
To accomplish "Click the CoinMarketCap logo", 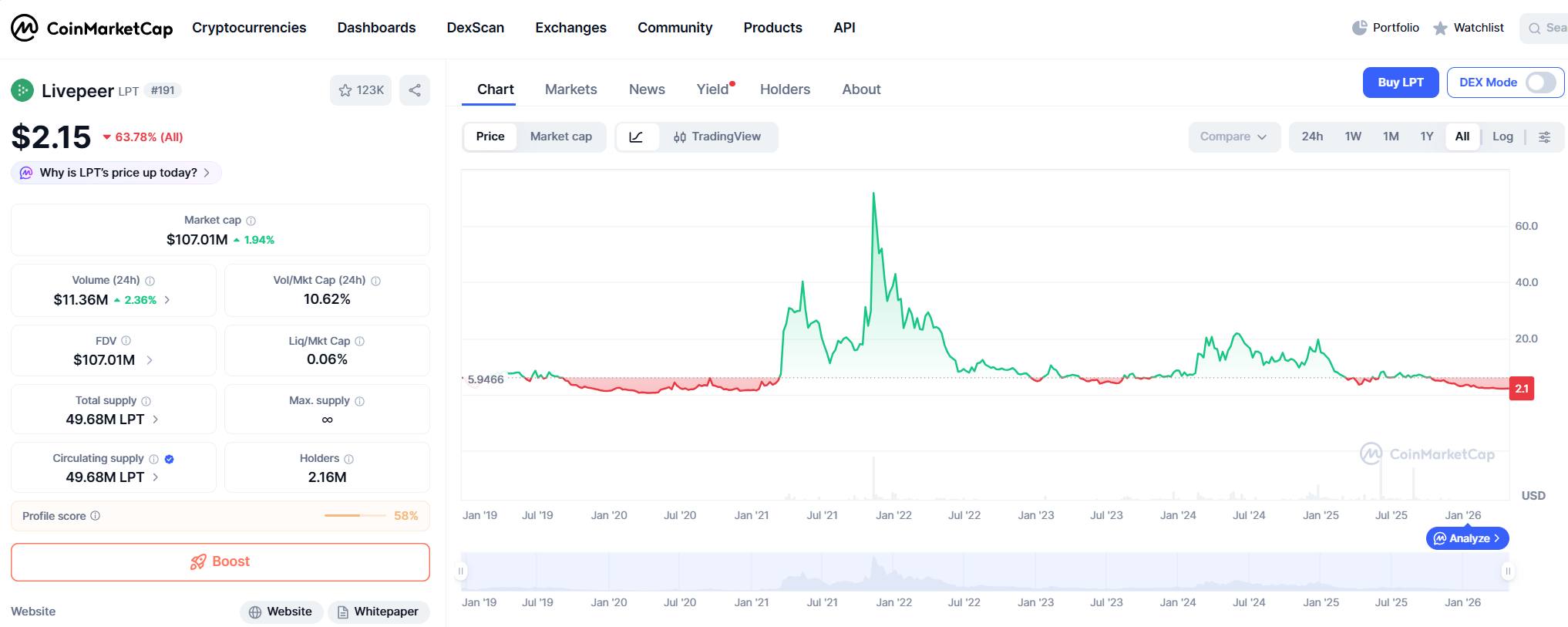I will tap(91, 28).
